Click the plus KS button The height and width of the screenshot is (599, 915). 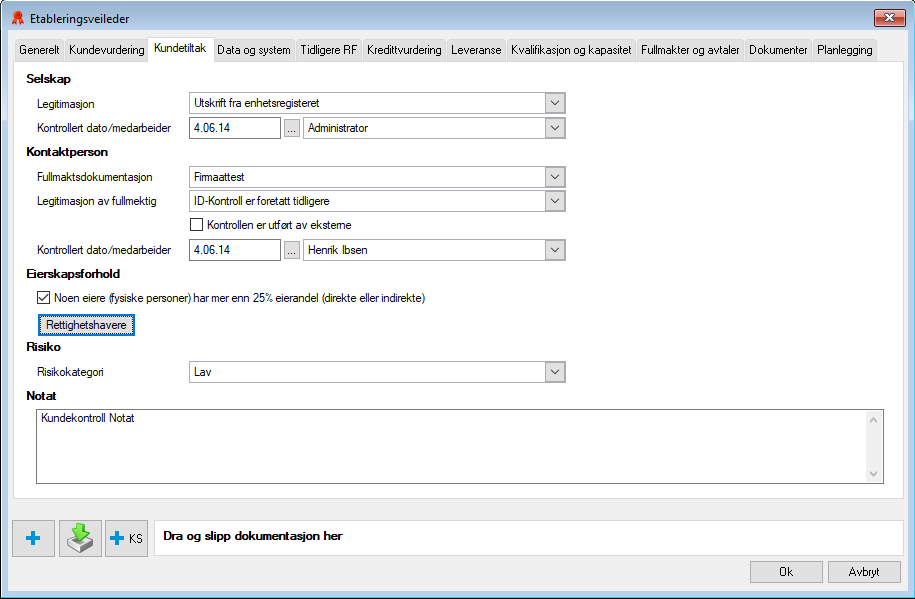(127, 538)
